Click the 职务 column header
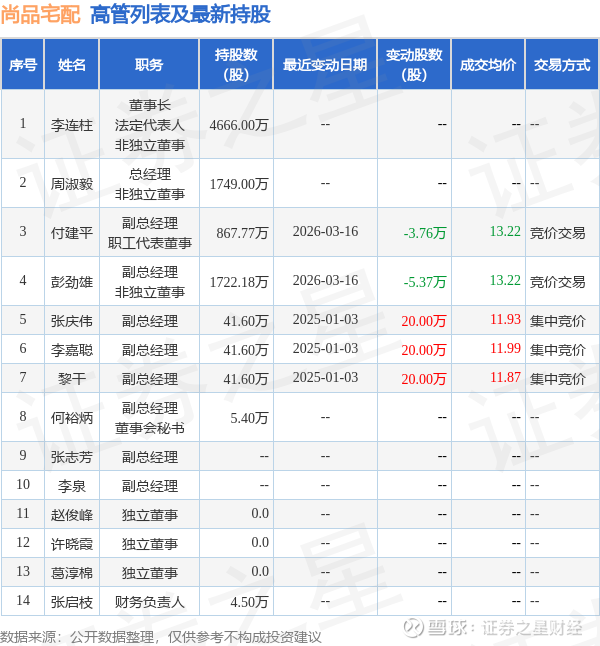This screenshot has width=600, height=646. coord(149,65)
